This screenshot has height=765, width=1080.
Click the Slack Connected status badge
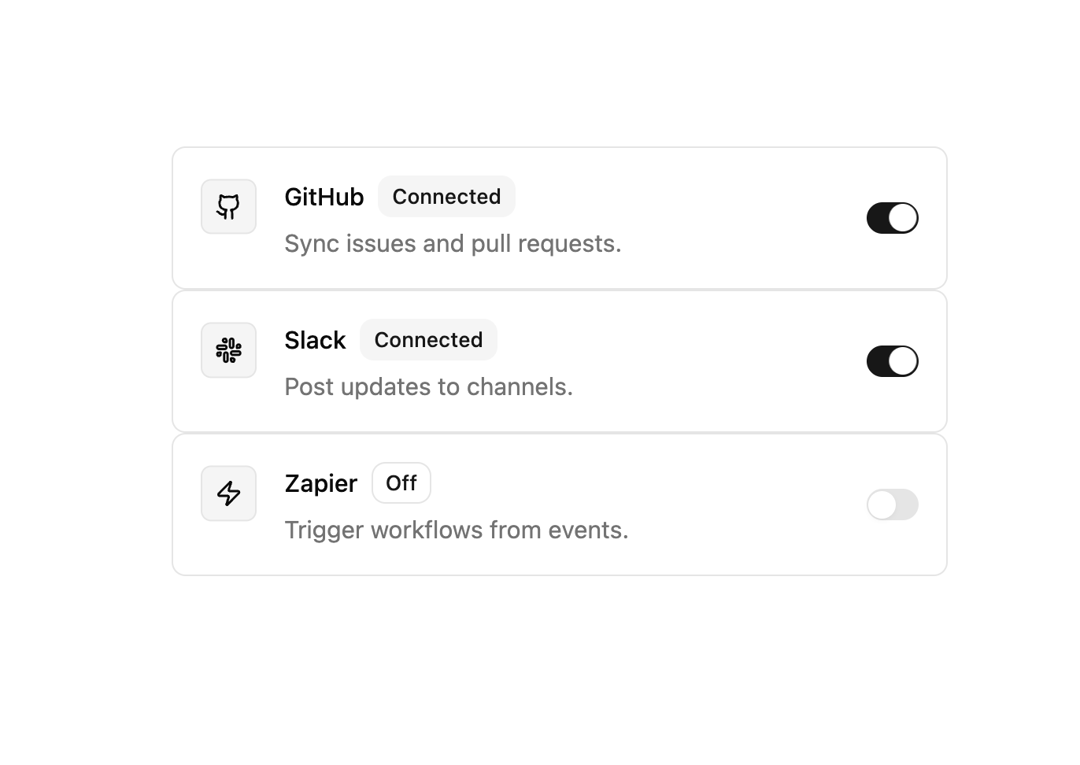(428, 339)
